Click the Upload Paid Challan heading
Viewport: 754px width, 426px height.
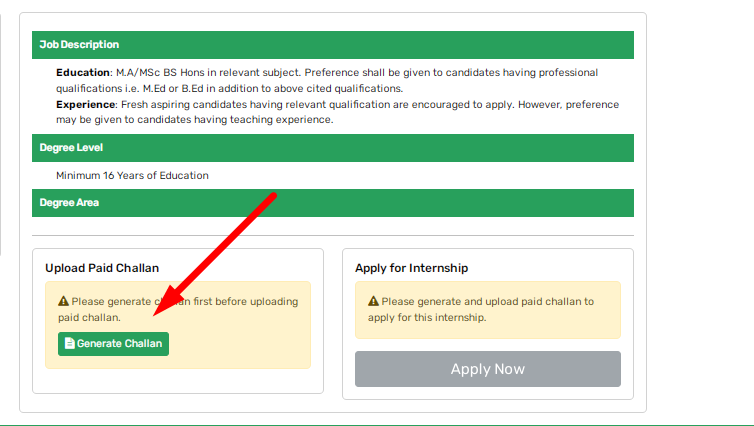click(x=102, y=268)
